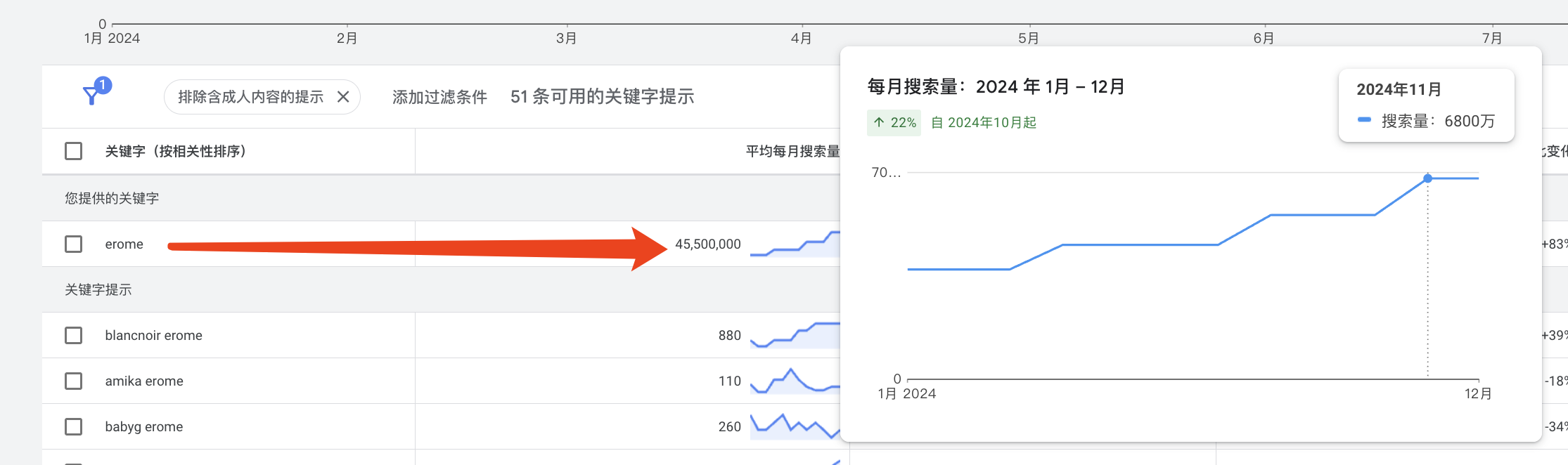Click the 880 search volume value
The height and width of the screenshot is (465, 1568).
[x=729, y=335]
